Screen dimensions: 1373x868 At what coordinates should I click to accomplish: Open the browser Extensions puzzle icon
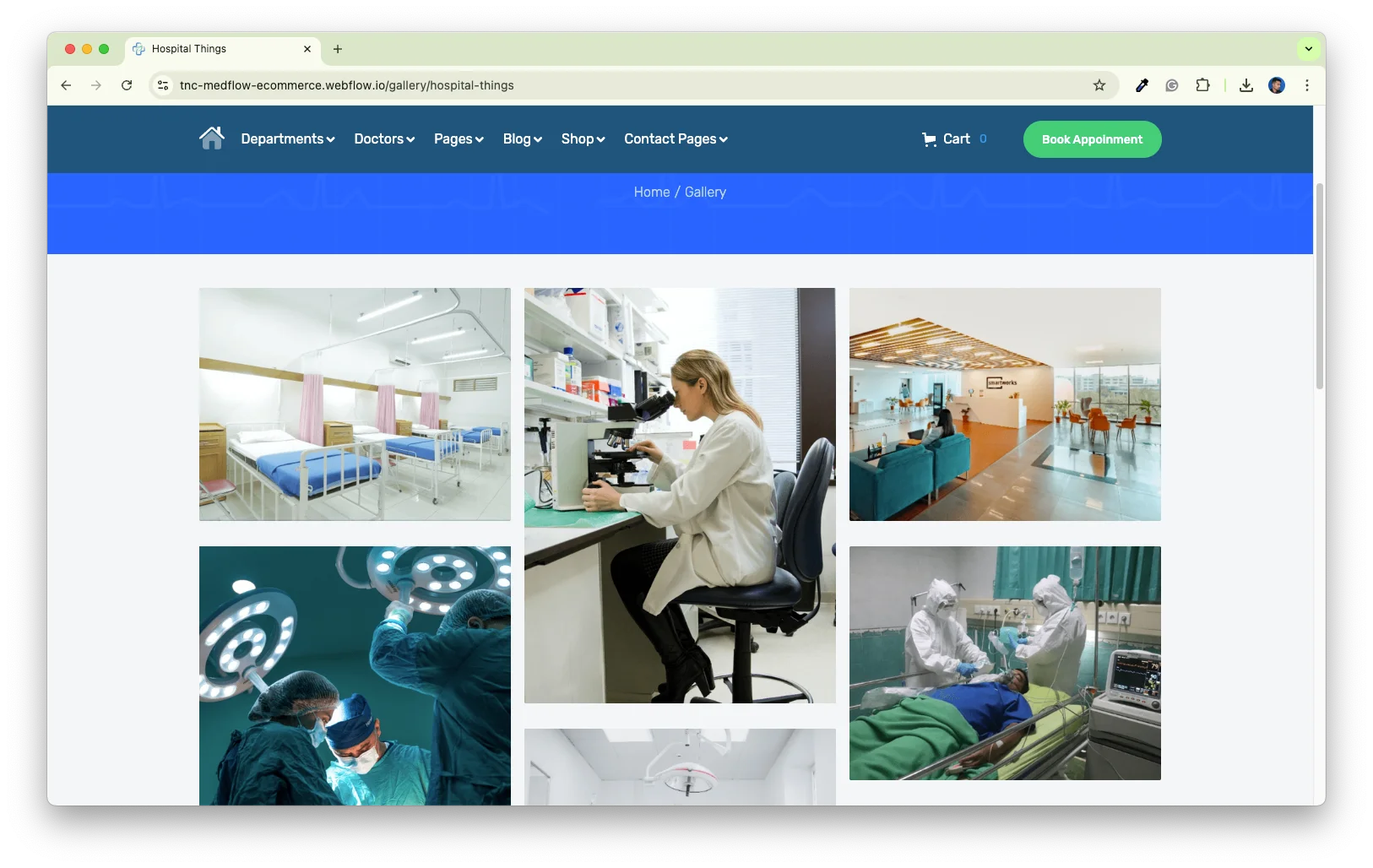point(1202,85)
